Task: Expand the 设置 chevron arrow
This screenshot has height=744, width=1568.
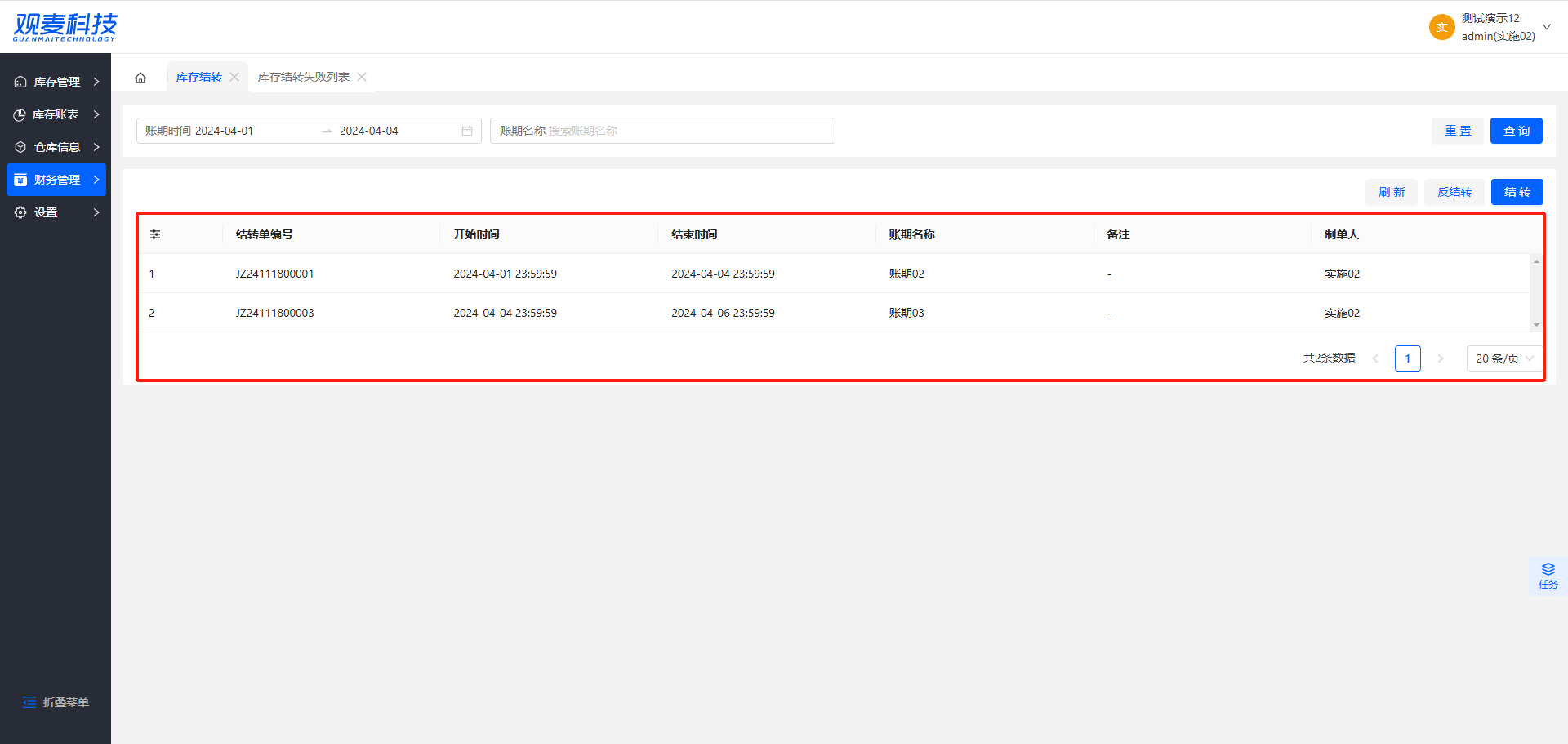Action: (96, 212)
